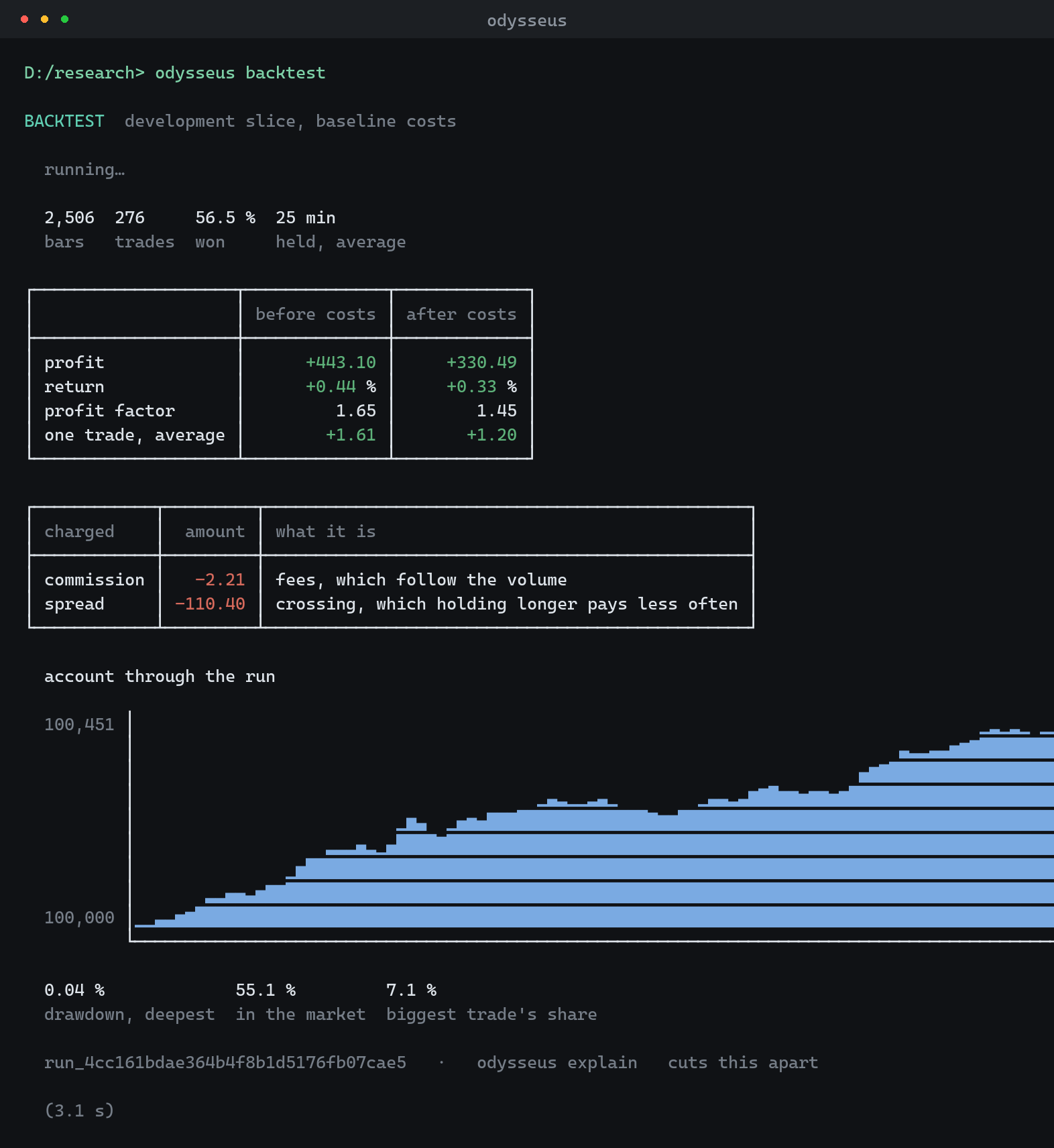Click average trade value '+1.20'

(x=491, y=435)
